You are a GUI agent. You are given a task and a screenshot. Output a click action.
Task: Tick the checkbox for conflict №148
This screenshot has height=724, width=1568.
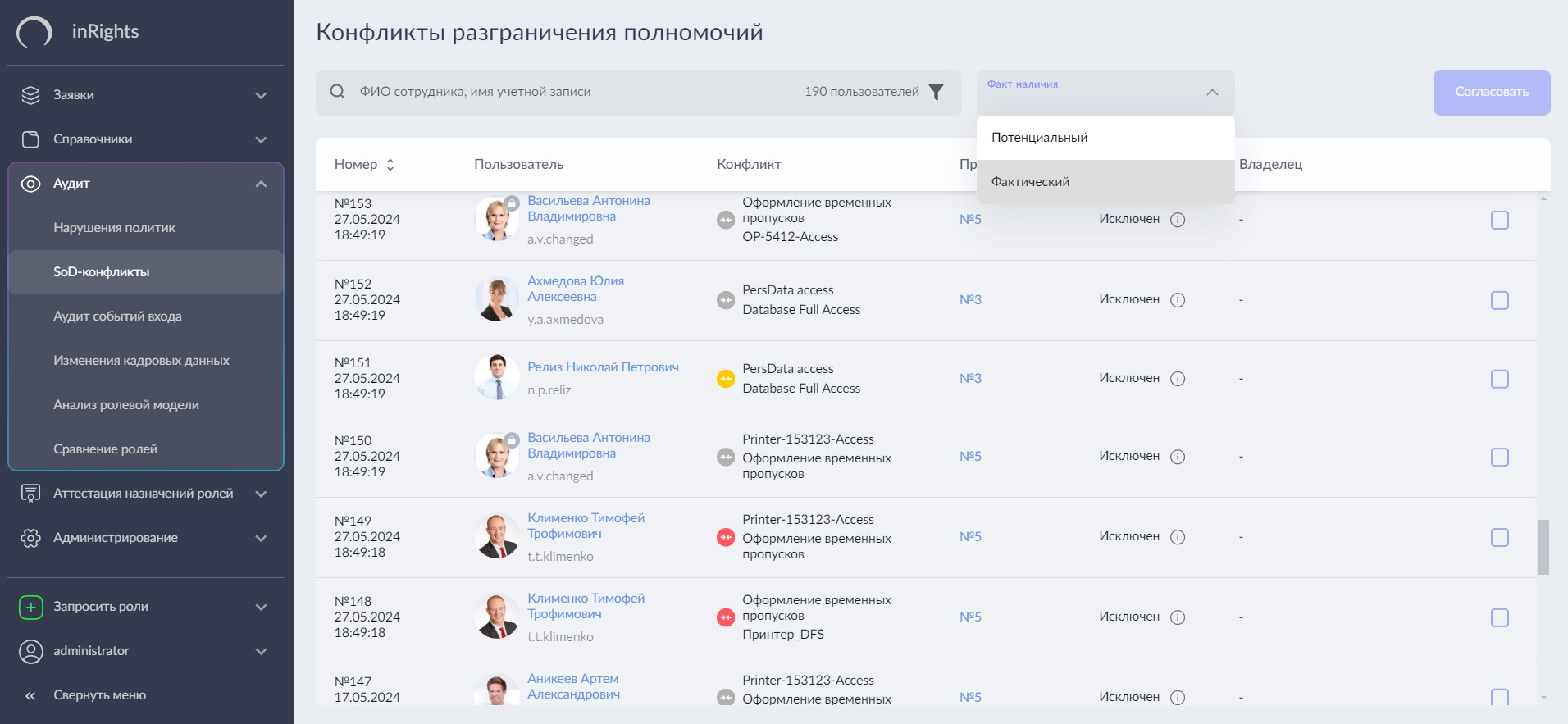pyautogui.click(x=1500, y=617)
